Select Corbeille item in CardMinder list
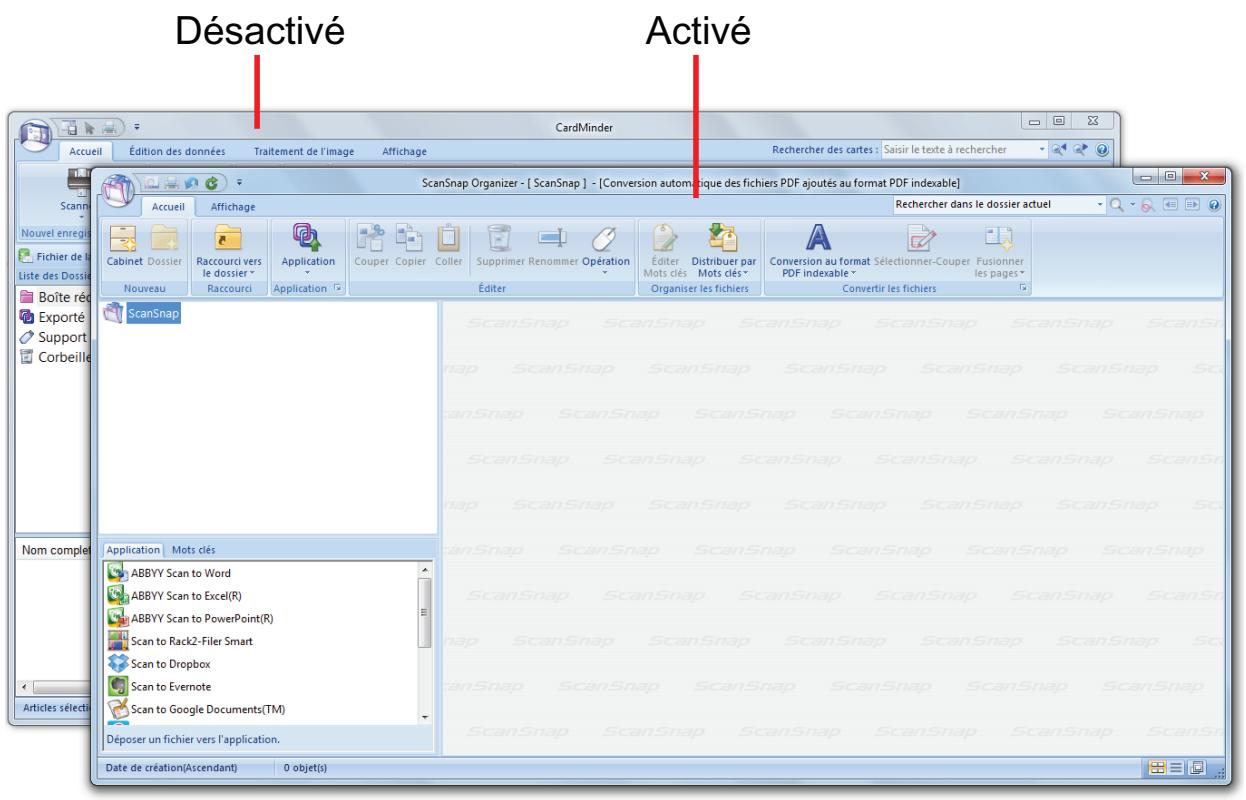This screenshot has height=800, width=1246. tap(56, 359)
